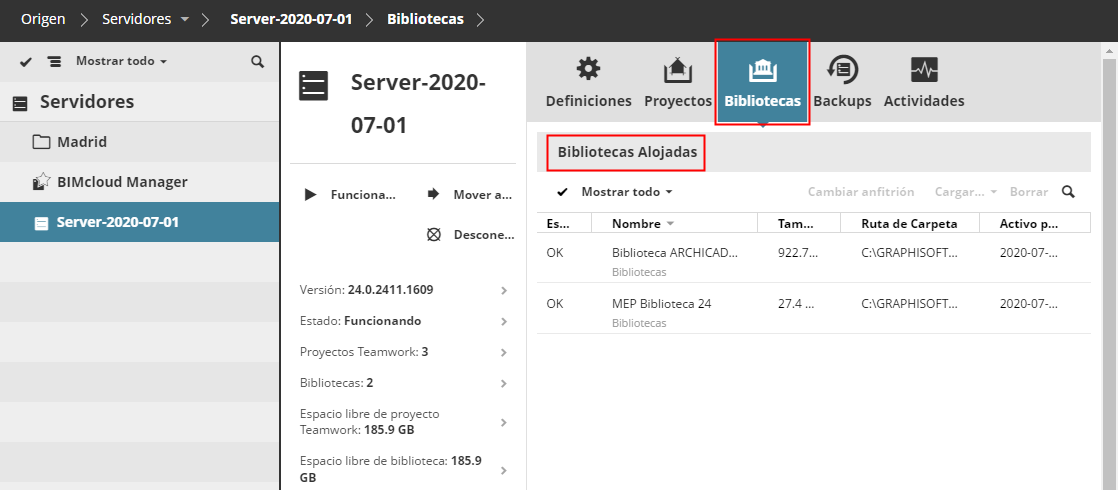Select Server-2020-07-01 in the server list
The image size is (1118, 490).
(139, 222)
